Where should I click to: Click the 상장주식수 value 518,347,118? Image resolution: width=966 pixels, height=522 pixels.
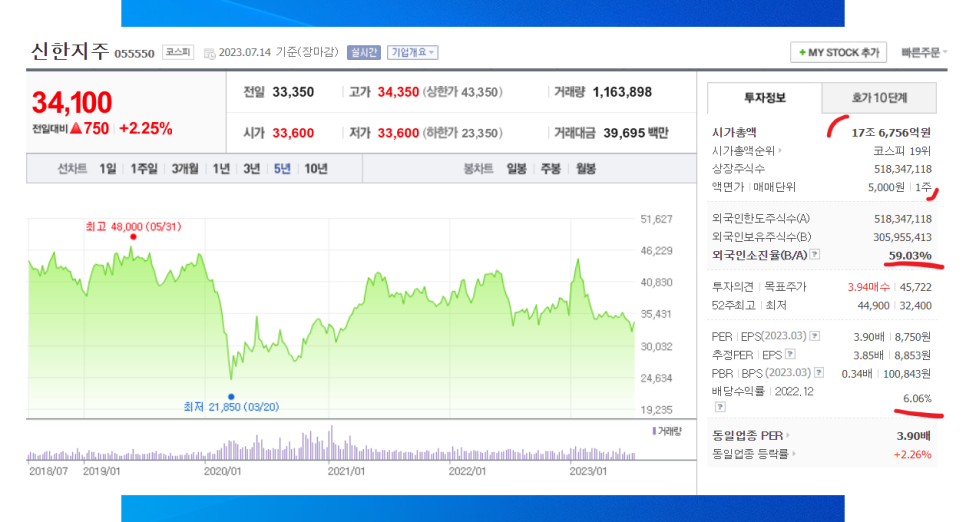tap(903, 169)
